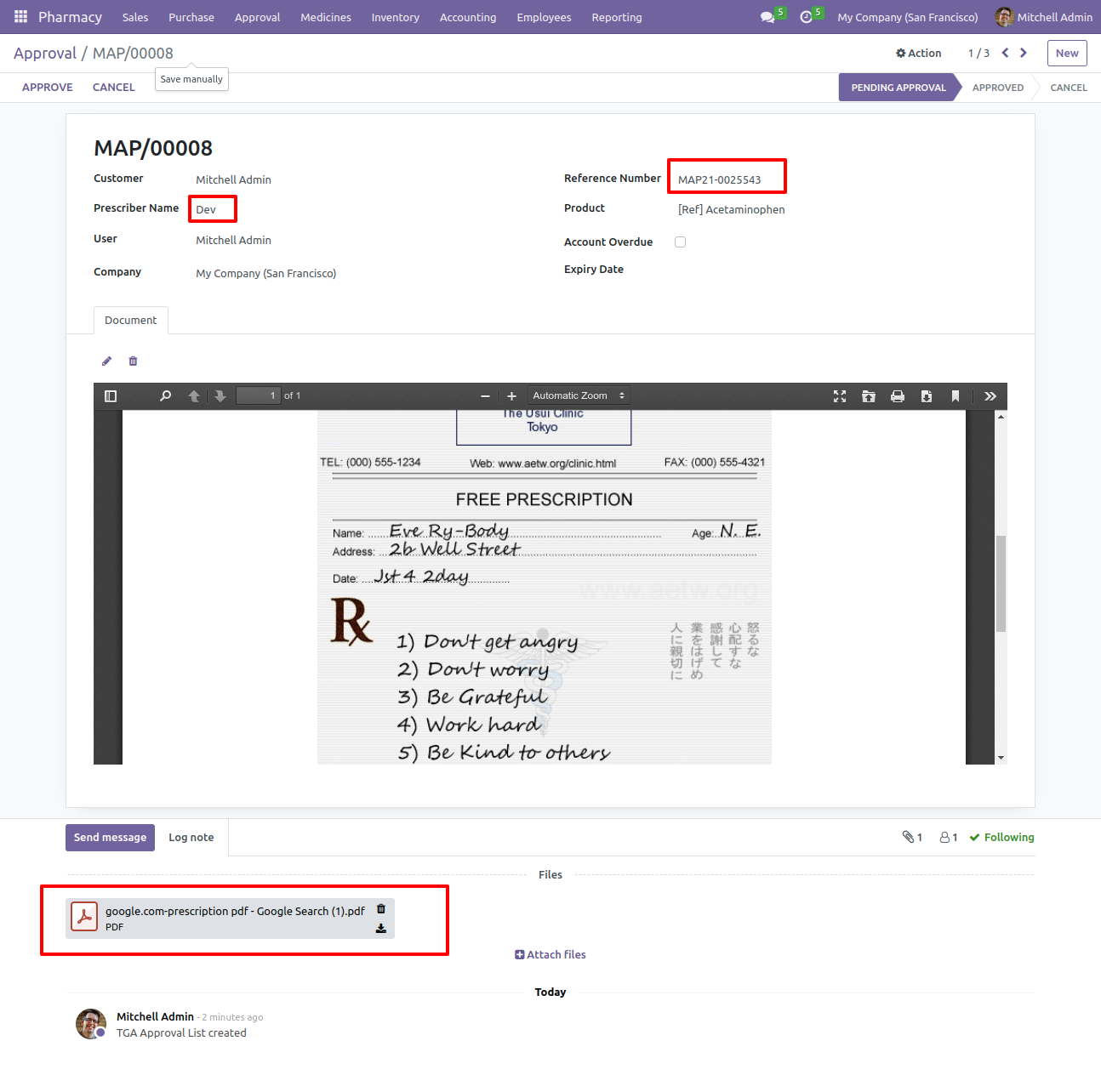Open the Action dropdown menu
The width and height of the screenshot is (1101, 1092).
[919, 53]
